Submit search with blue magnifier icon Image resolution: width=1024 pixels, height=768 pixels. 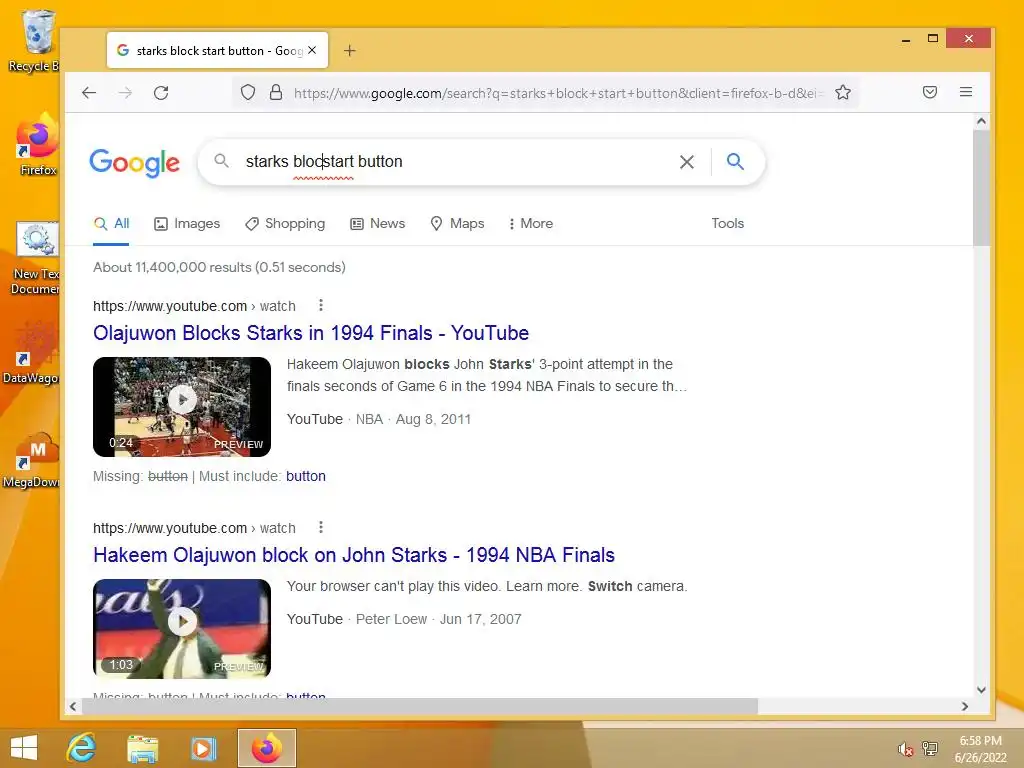[x=735, y=161]
